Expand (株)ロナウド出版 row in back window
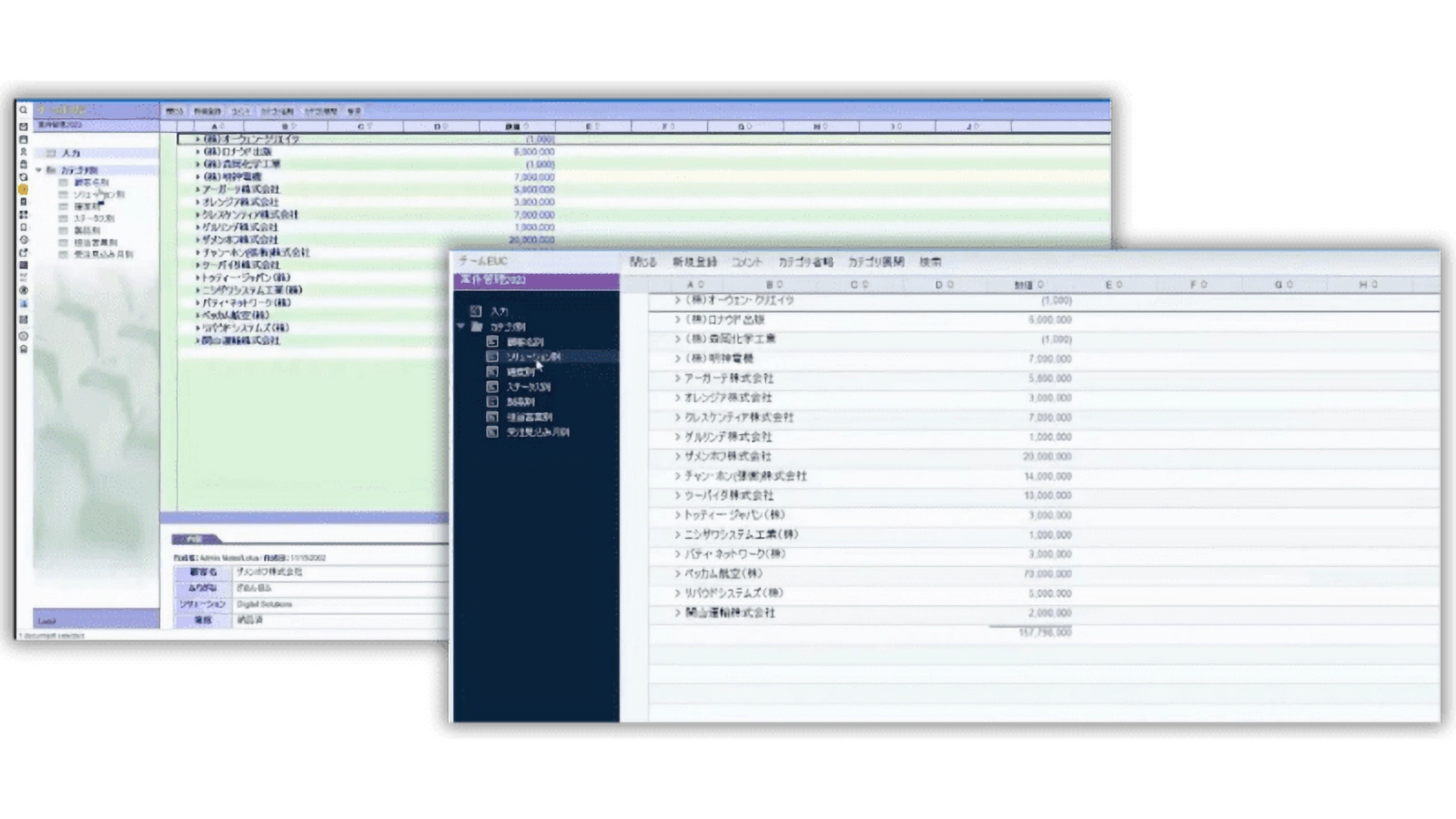The image size is (1456, 819). [x=197, y=152]
